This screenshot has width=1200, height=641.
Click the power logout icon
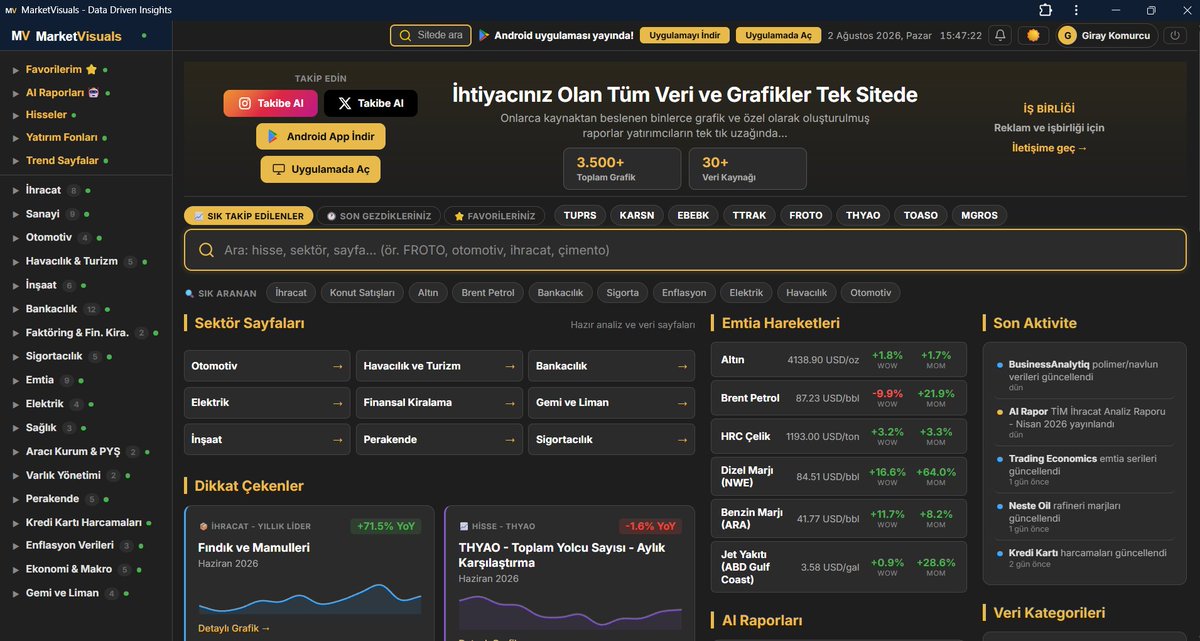click(x=1174, y=35)
